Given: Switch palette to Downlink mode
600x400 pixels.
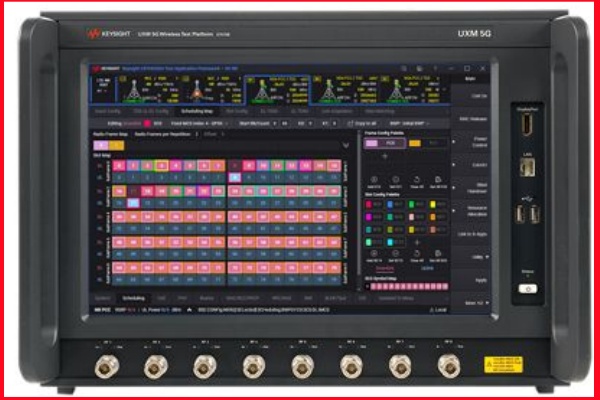Looking at the screenshot, I should pyautogui.click(x=385, y=269).
